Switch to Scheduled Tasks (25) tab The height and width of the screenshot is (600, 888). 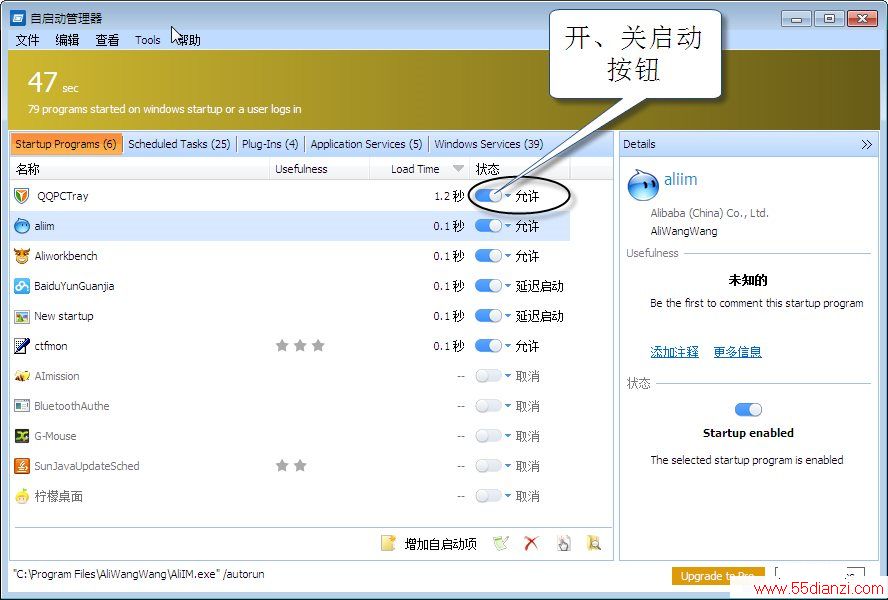[x=179, y=144]
